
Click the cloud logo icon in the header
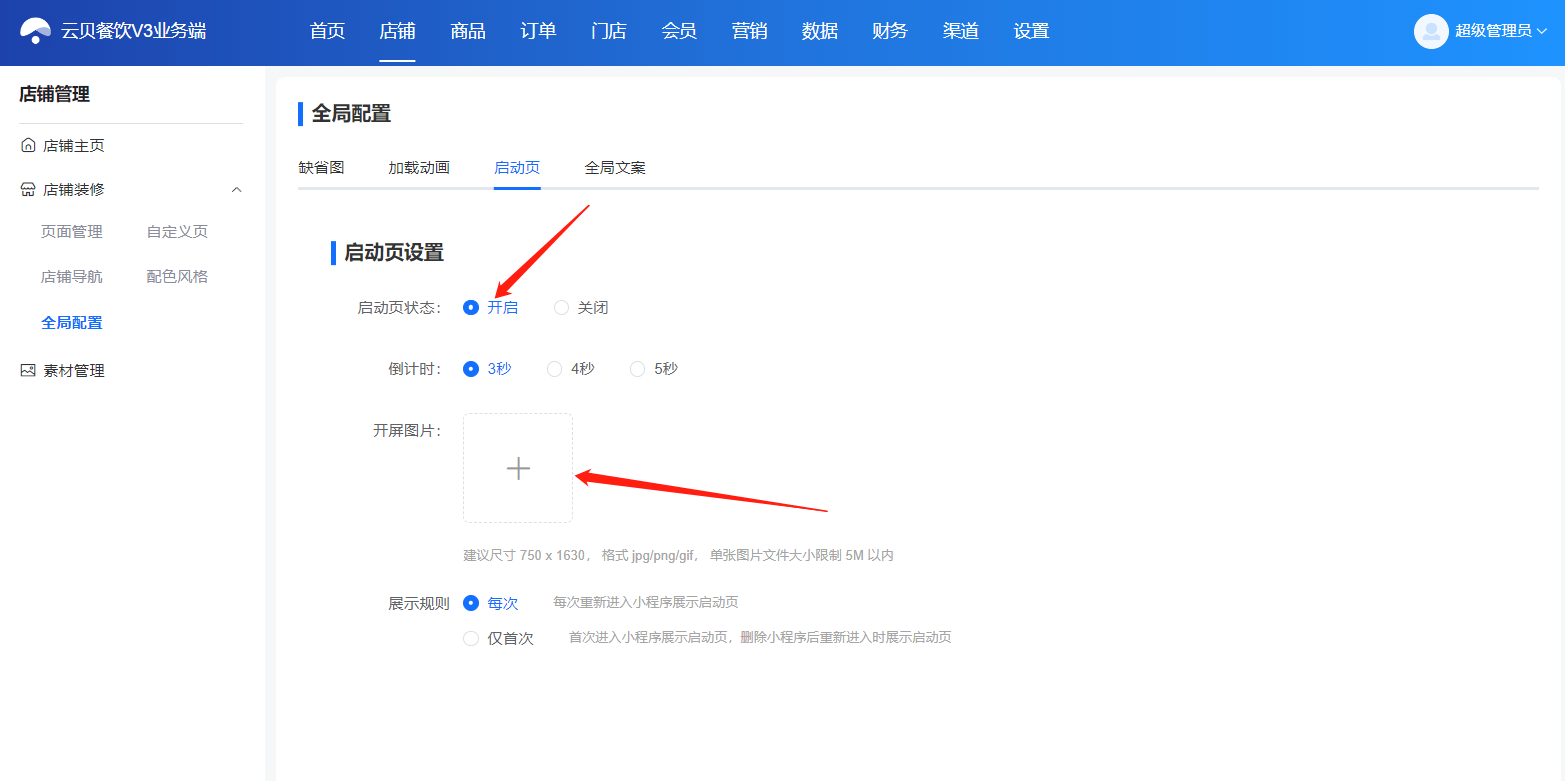[36, 31]
